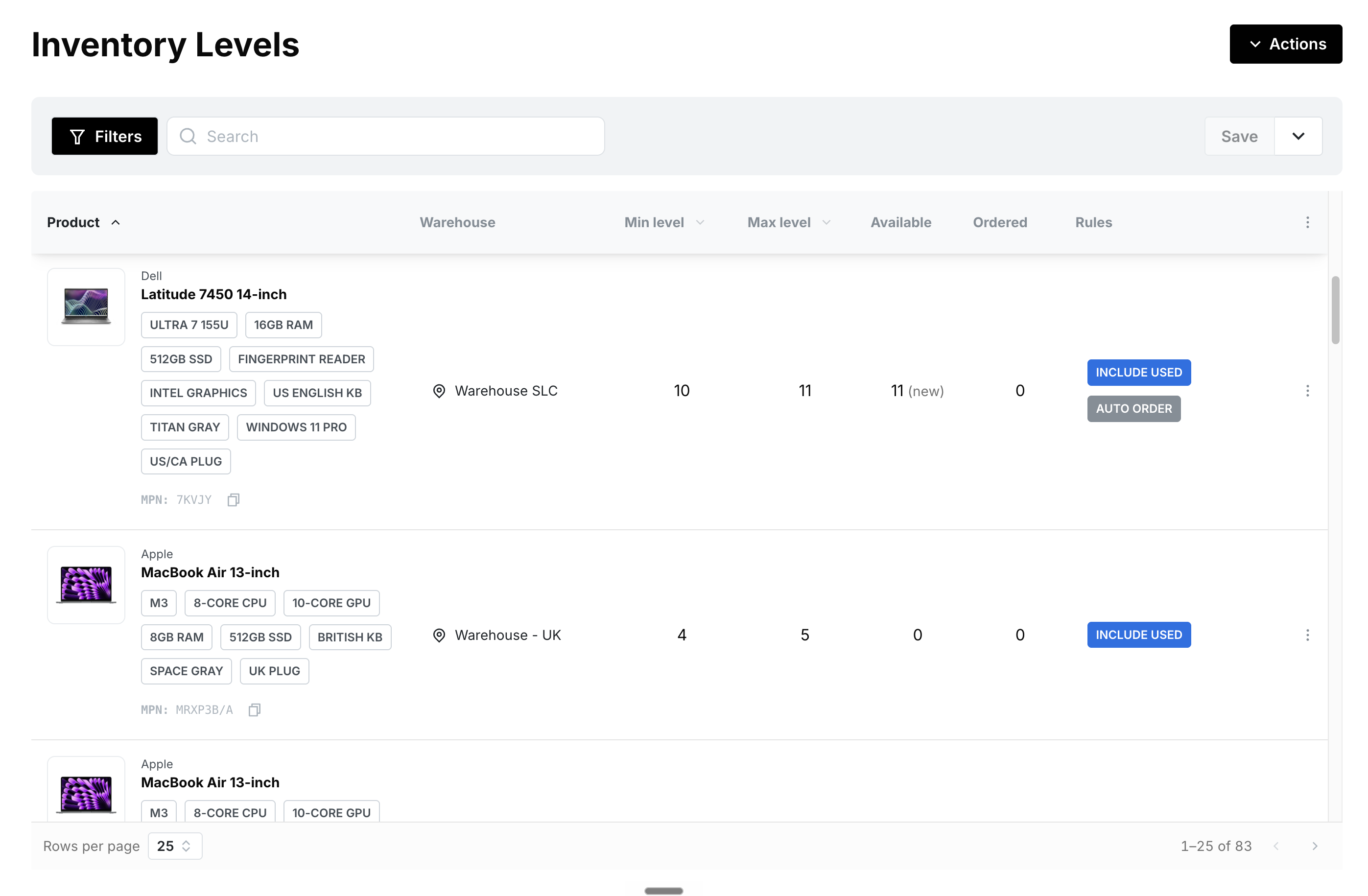The width and height of the screenshot is (1368, 896).
Task: Click the 1–25 of 83 page indicator
Action: click(1216, 846)
